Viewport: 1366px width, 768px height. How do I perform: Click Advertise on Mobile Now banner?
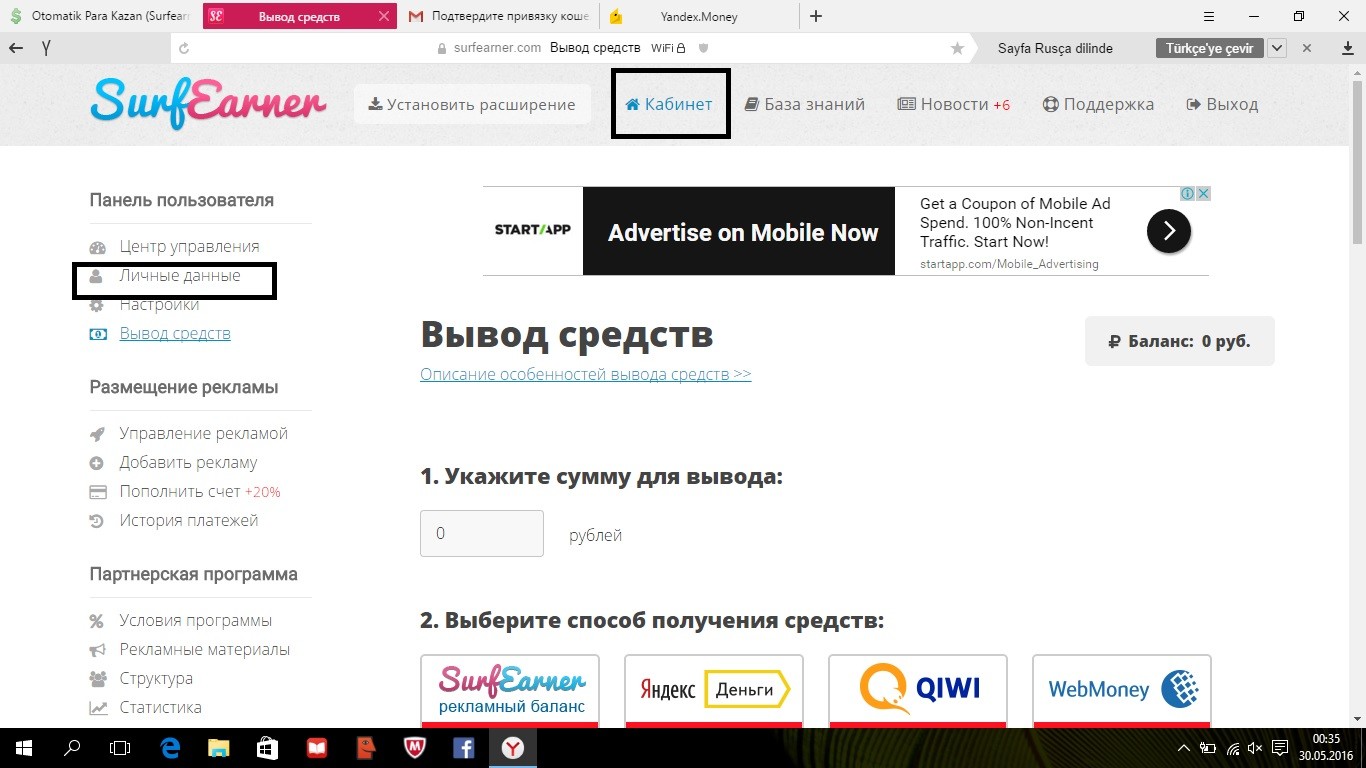739,232
